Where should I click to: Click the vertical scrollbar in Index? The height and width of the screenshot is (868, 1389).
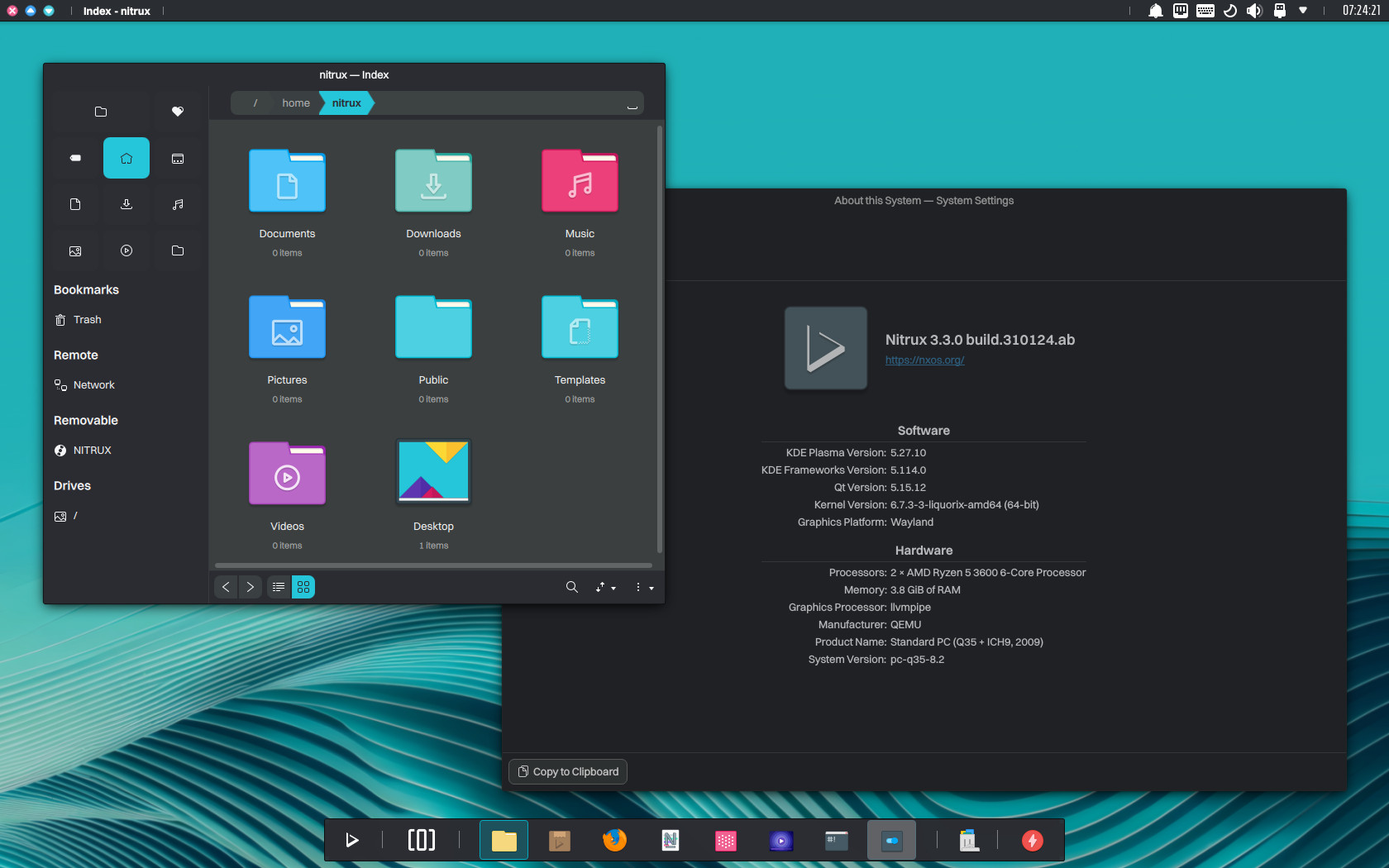point(659,339)
